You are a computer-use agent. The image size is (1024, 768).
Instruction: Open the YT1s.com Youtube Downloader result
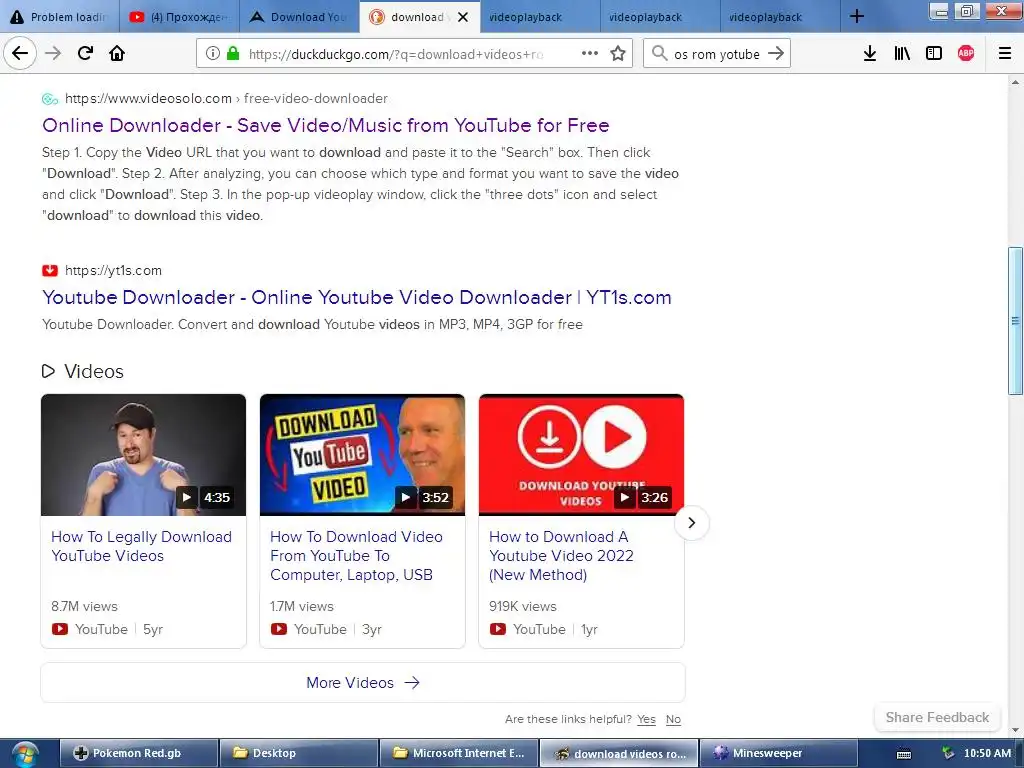click(357, 297)
